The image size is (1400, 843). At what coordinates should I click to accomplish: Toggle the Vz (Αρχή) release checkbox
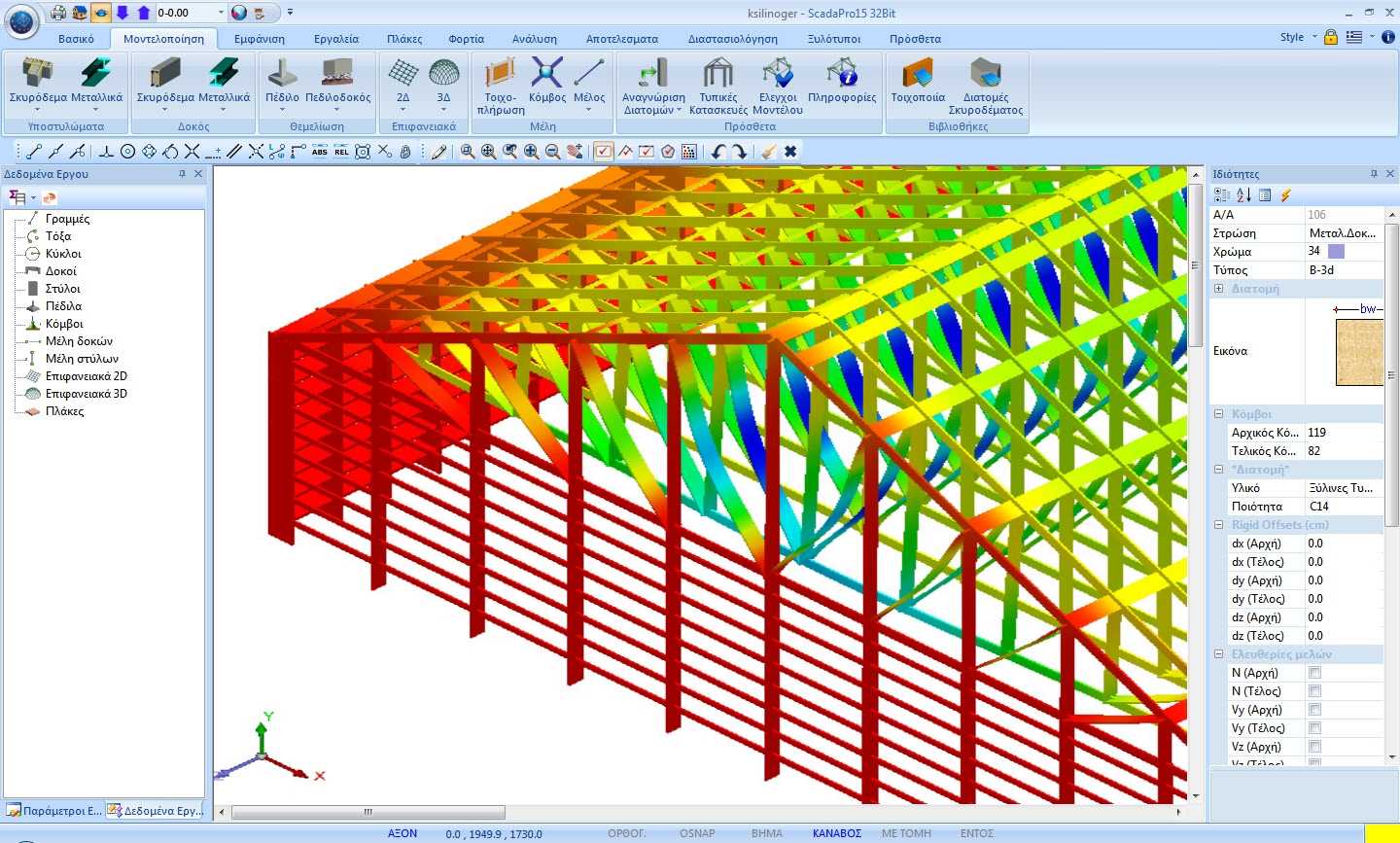click(x=1315, y=747)
